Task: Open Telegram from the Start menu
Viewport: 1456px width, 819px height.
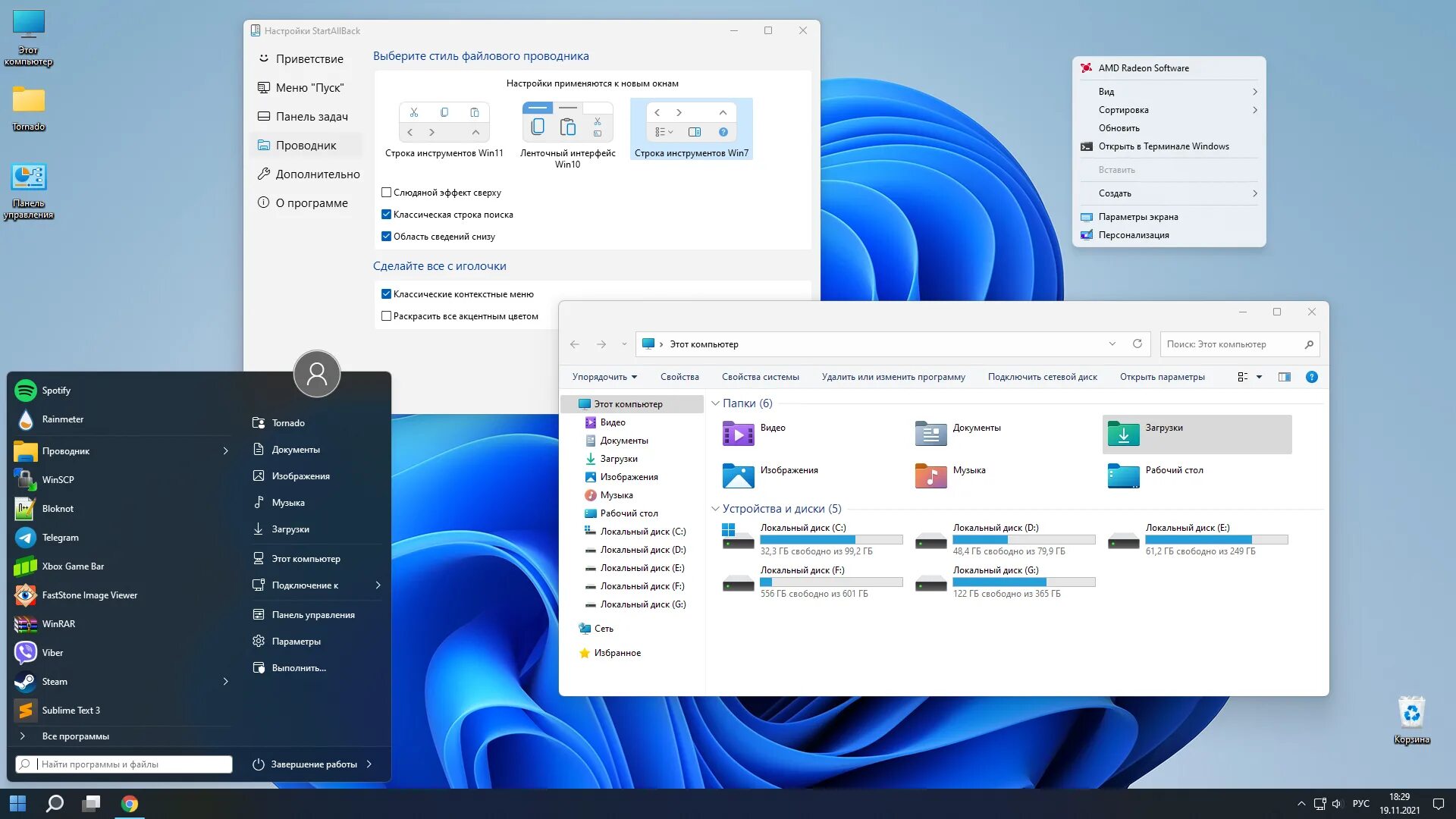Action: (x=60, y=537)
